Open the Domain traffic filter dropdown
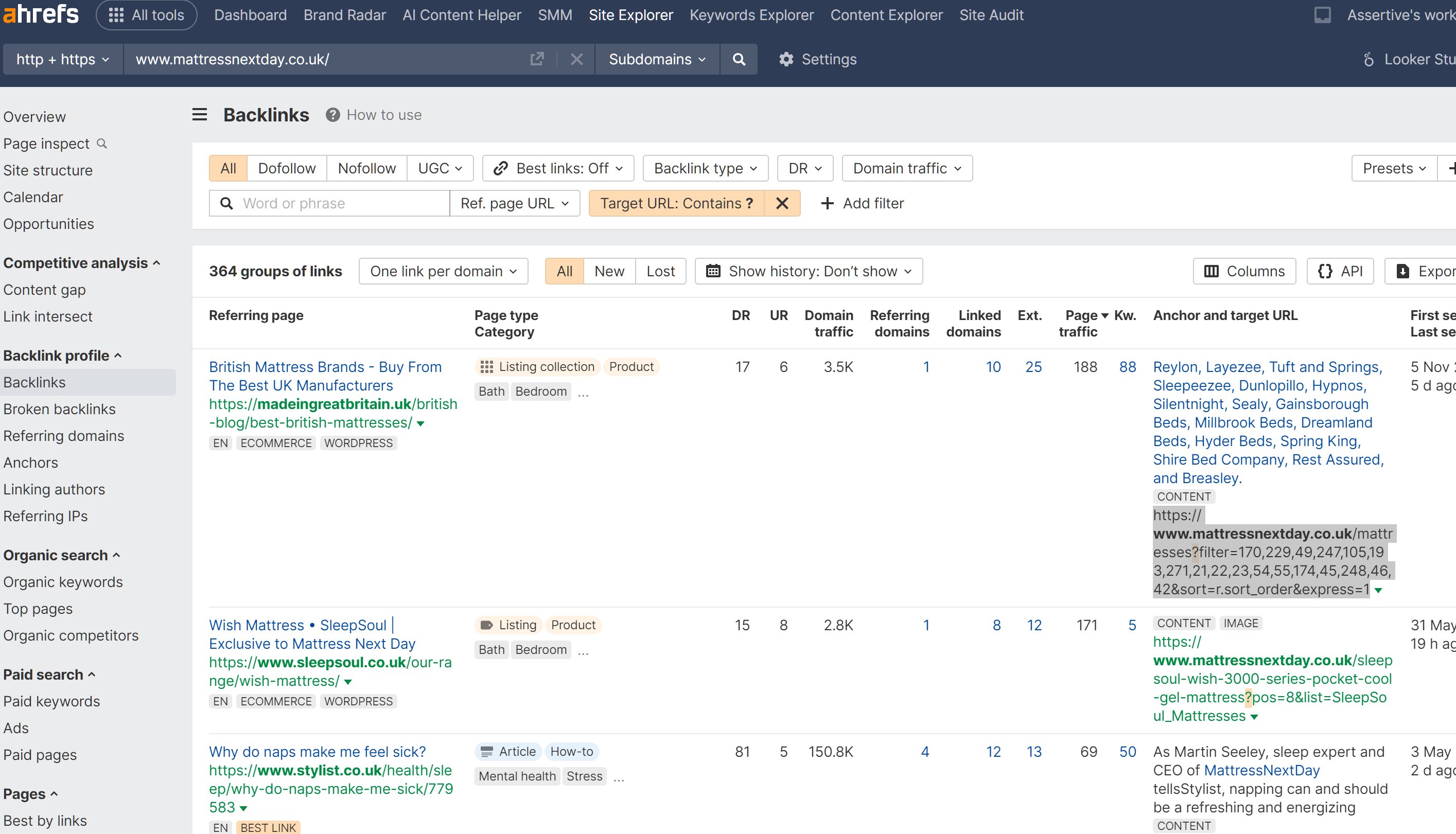1456x834 pixels. (x=907, y=168)
